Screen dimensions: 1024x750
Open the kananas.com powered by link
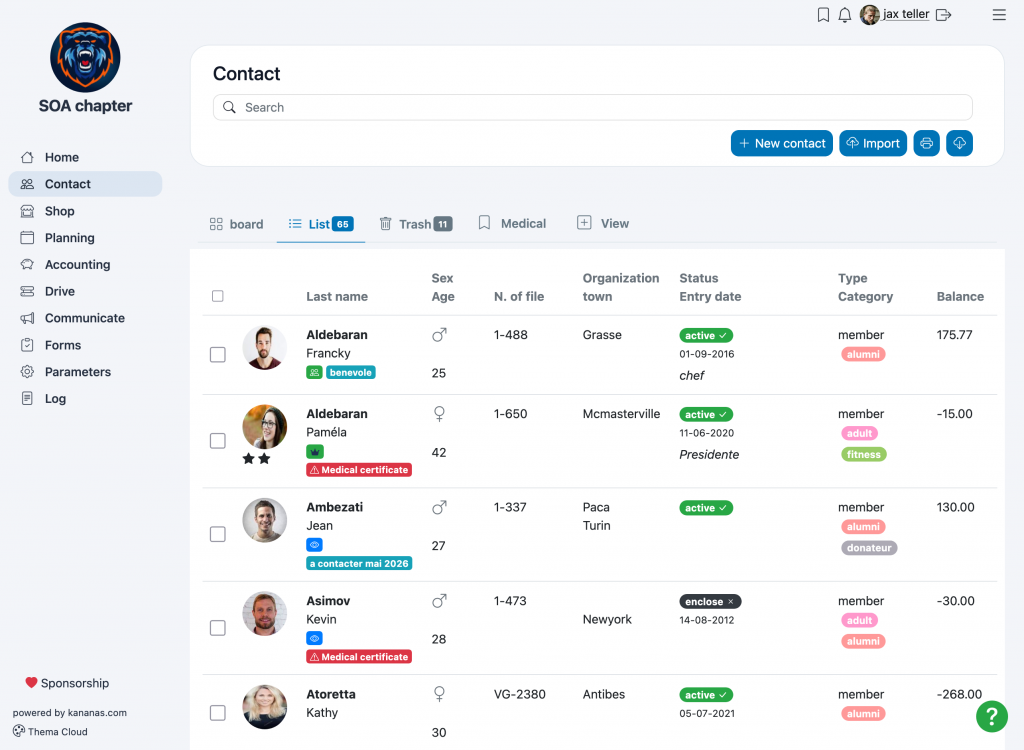click(97, 713)
